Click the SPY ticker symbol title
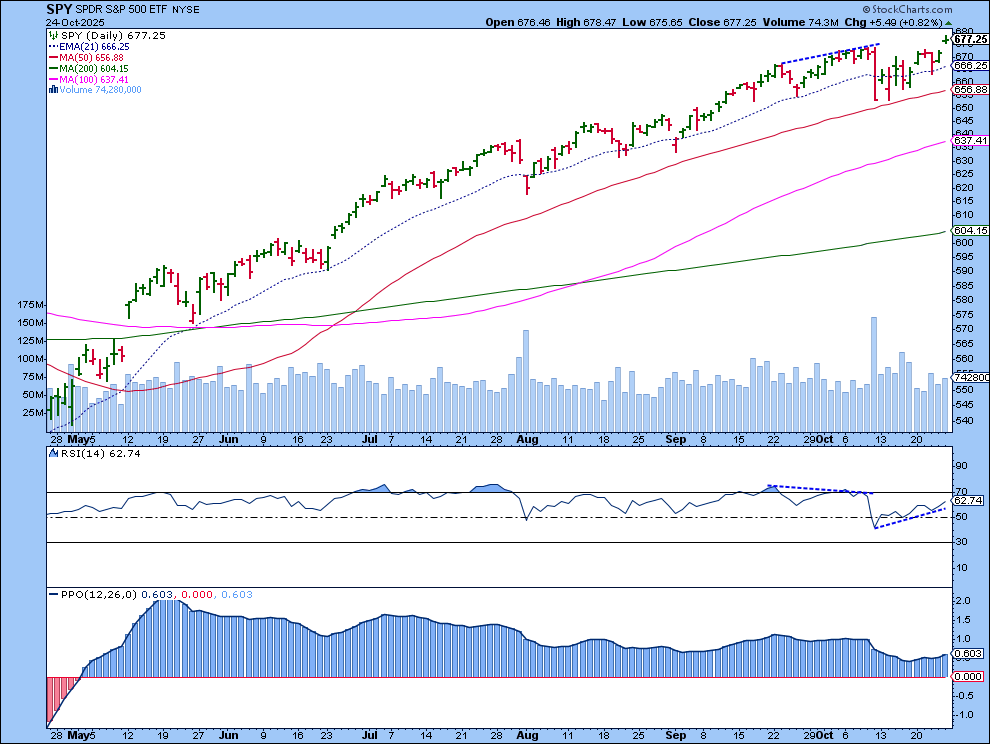 (58, 8)
